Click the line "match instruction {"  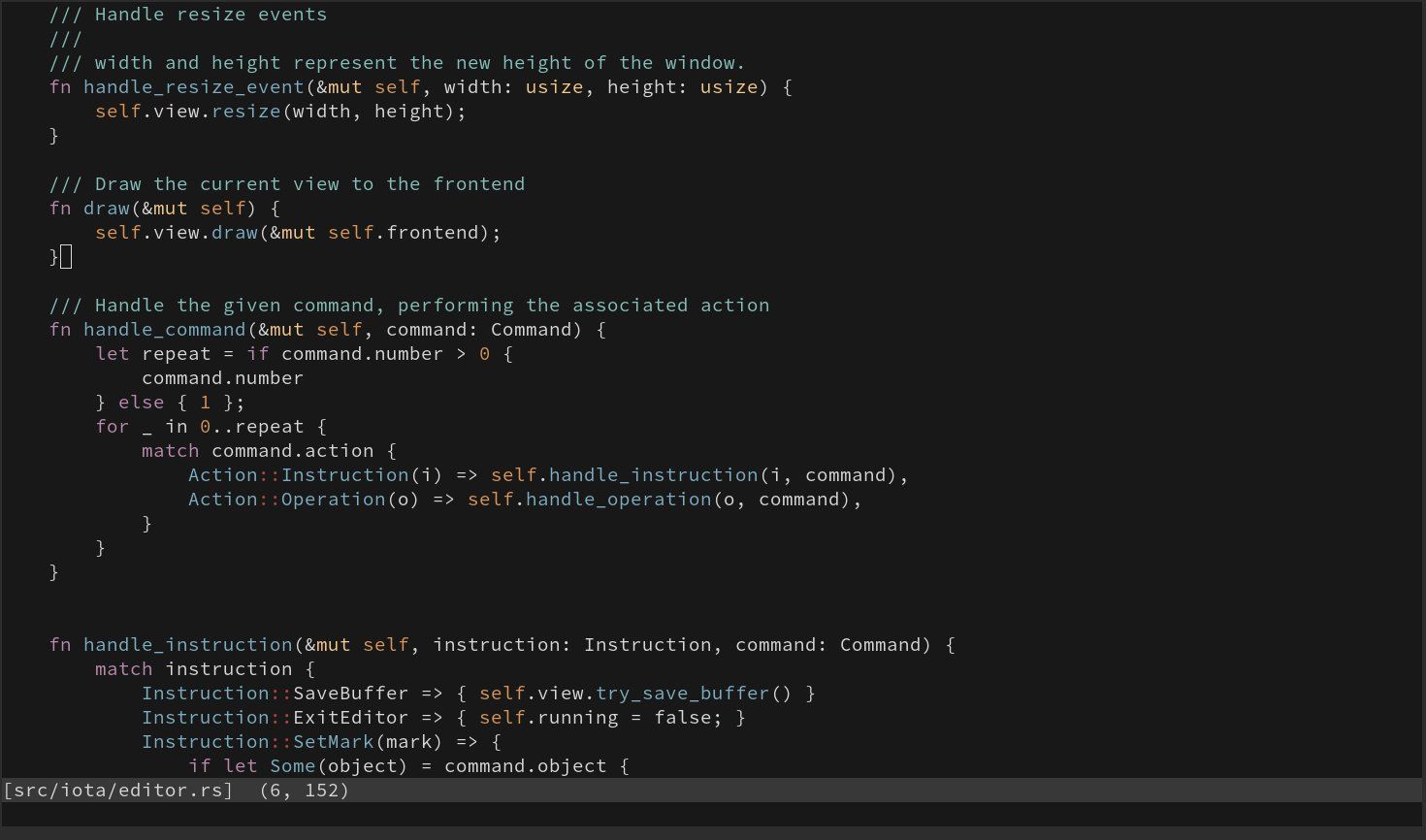click(205, 669)
